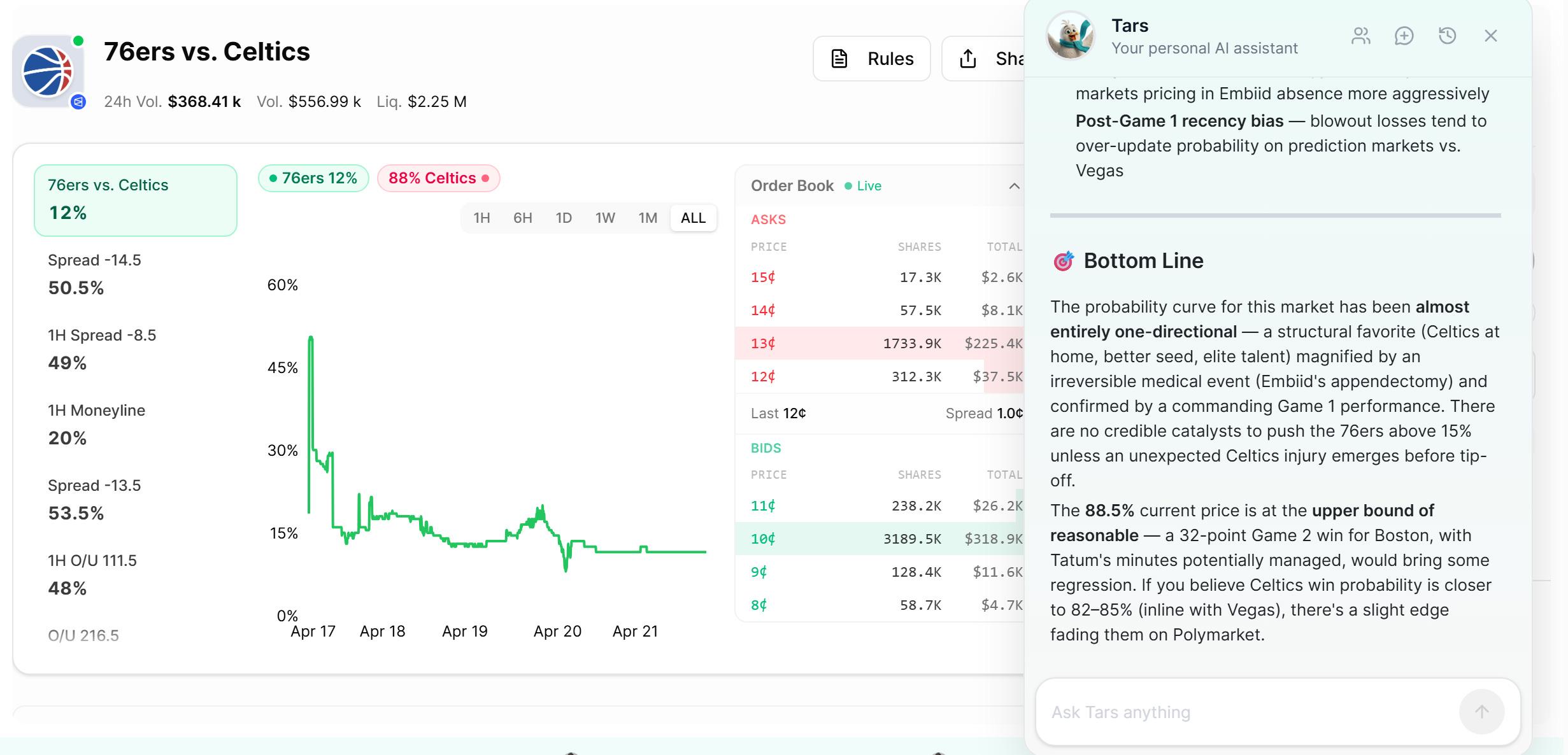Screen dimensions: 1568x755
Task: Close the Tars assistant panel
Action: [1490, 36]
